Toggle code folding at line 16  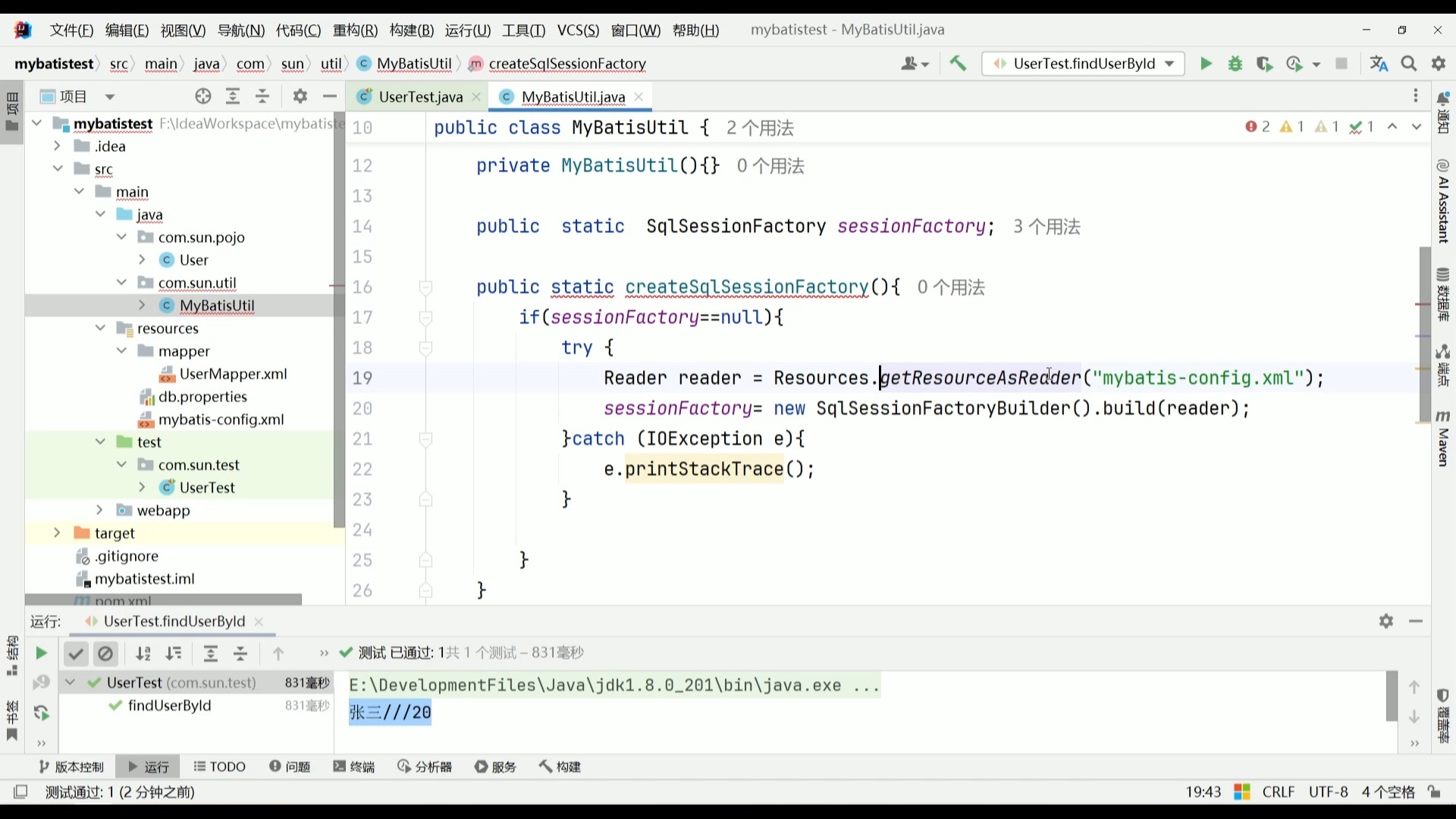(x=425, y=287)
